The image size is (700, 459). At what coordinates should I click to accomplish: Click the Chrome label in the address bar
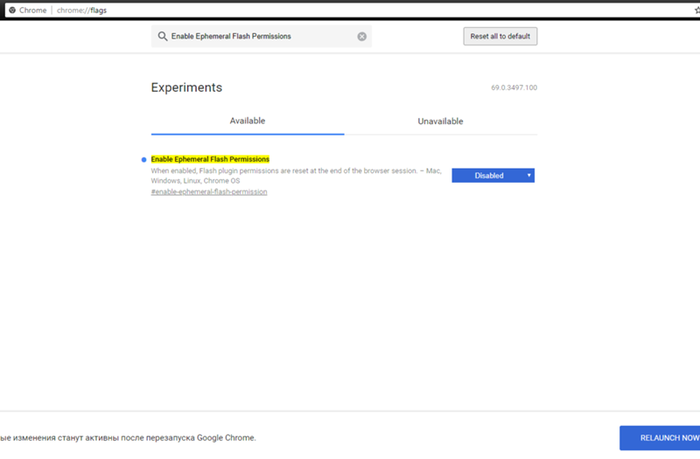coord(35,9)
